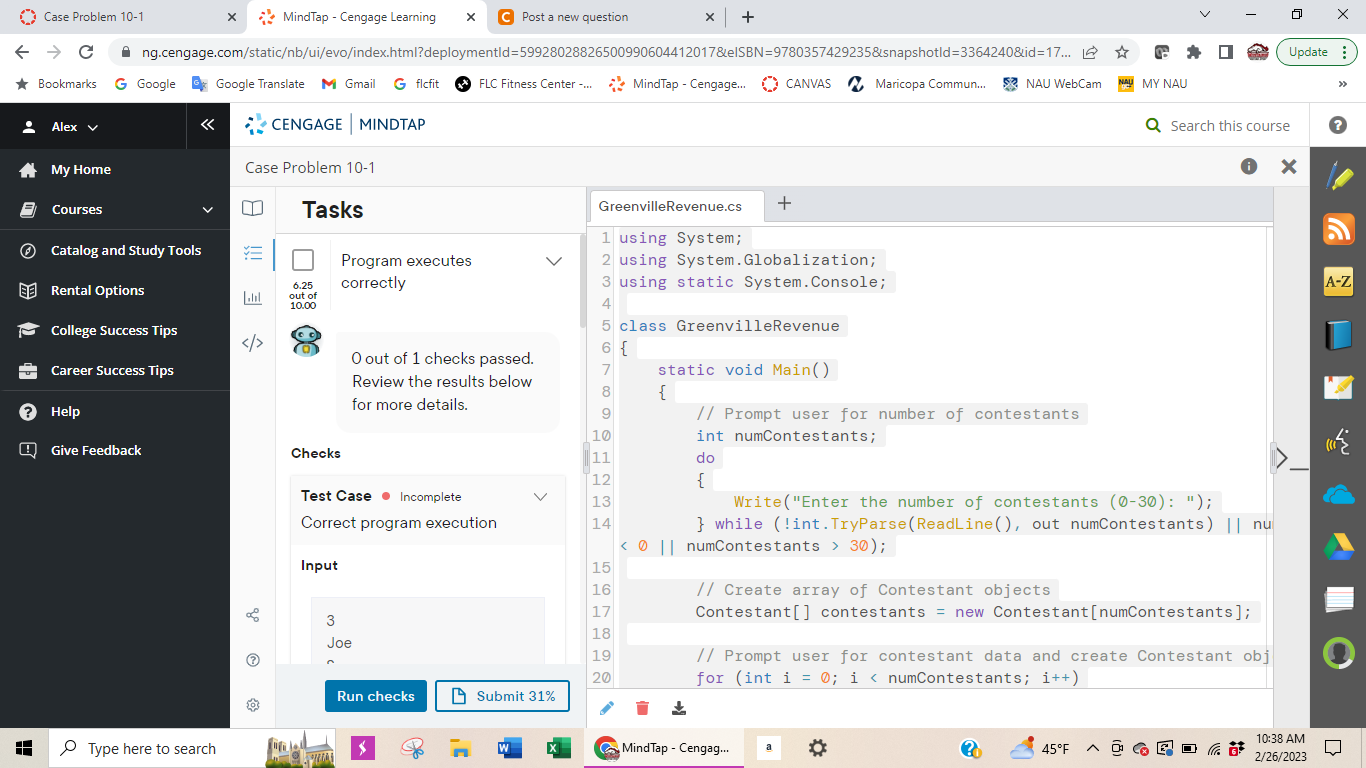Image resolution: width=1366 pixels, height=768 pixels.
Task: Open the Google Drive app icon
Action: click(x=1338, y=547)
